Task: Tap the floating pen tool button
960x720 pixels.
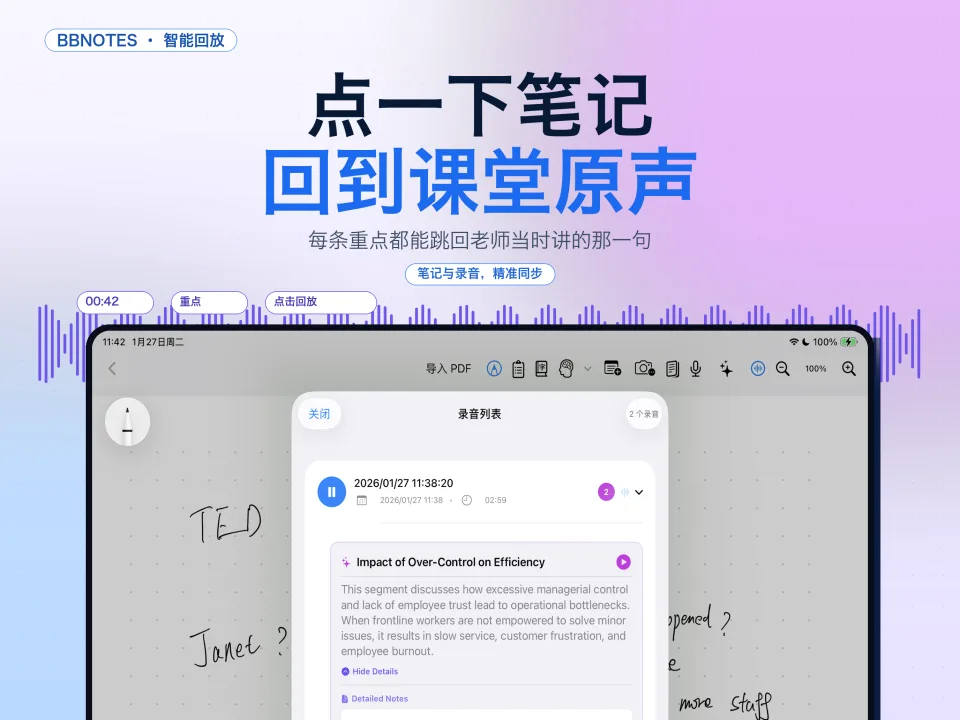Action: 127,422
